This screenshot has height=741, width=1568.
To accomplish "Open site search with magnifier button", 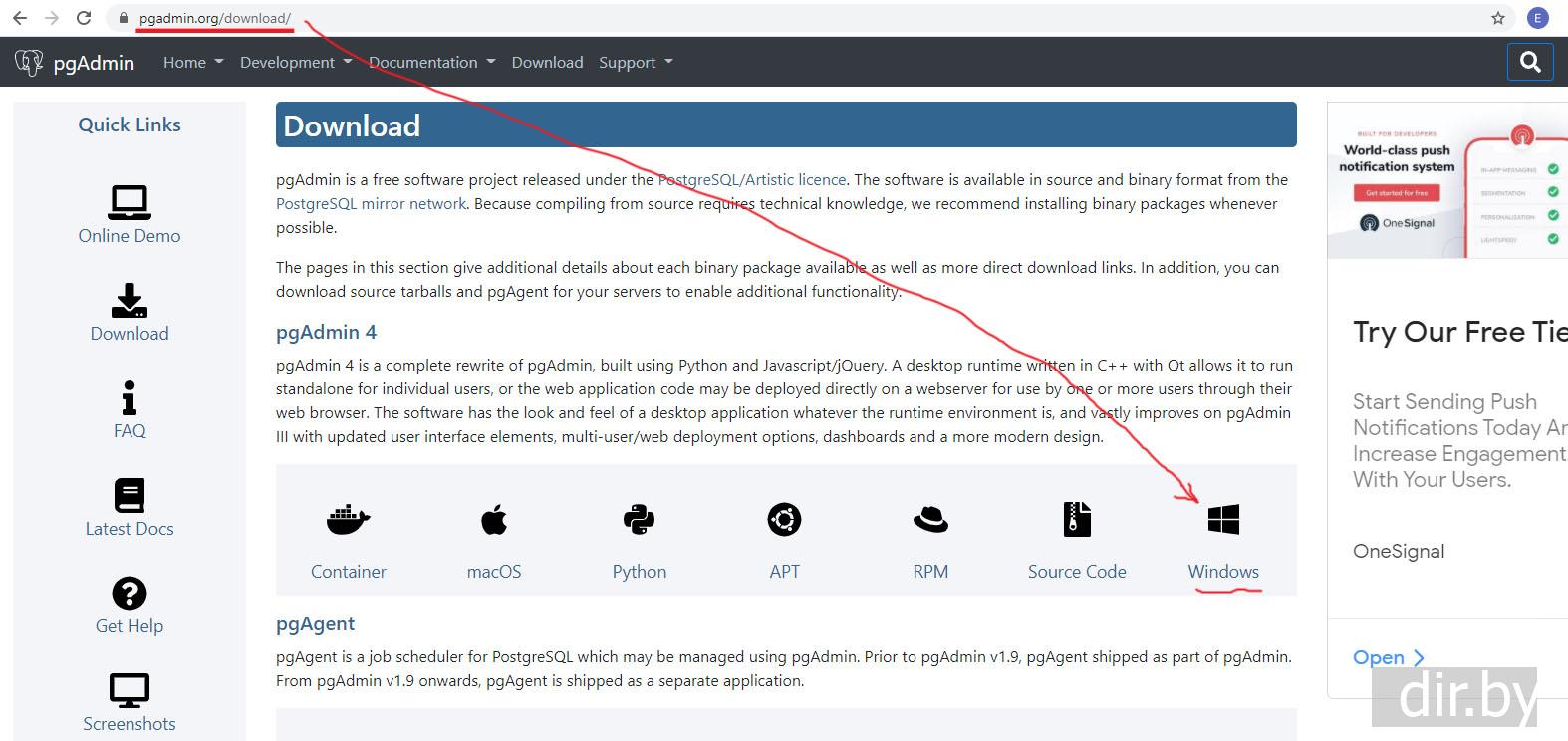I will (1530, 62).
